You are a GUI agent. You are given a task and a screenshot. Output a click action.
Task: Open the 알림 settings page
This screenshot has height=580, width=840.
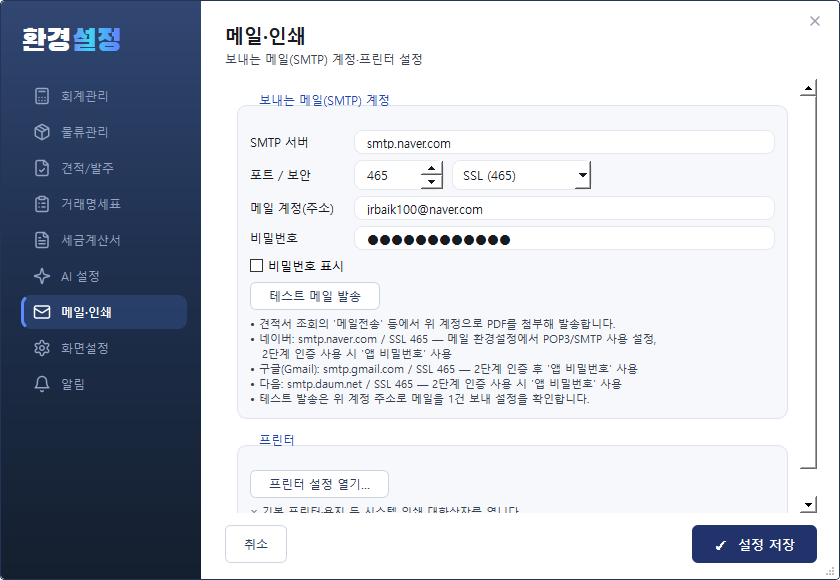[x=104, y=384]
